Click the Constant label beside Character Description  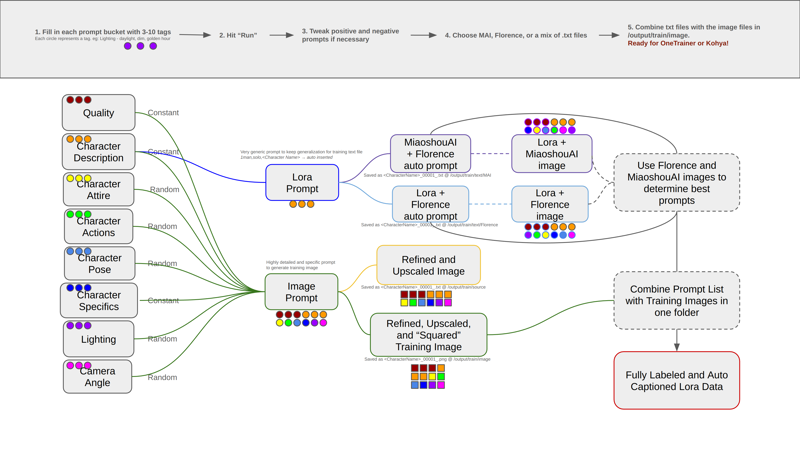[163, 152]
